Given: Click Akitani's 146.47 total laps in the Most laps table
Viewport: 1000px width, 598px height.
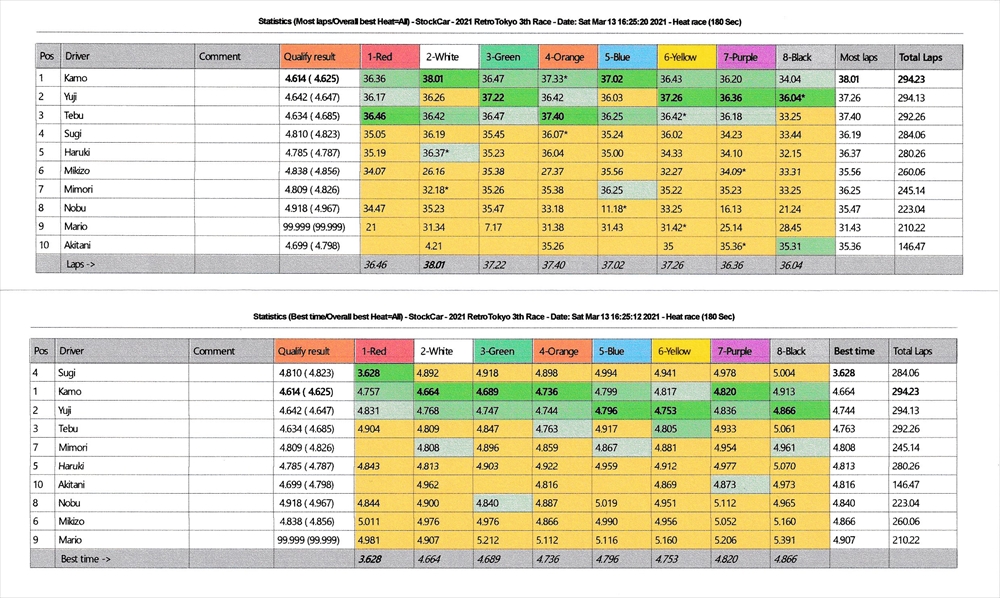Looking at the screenshot, I should [911, 245].
